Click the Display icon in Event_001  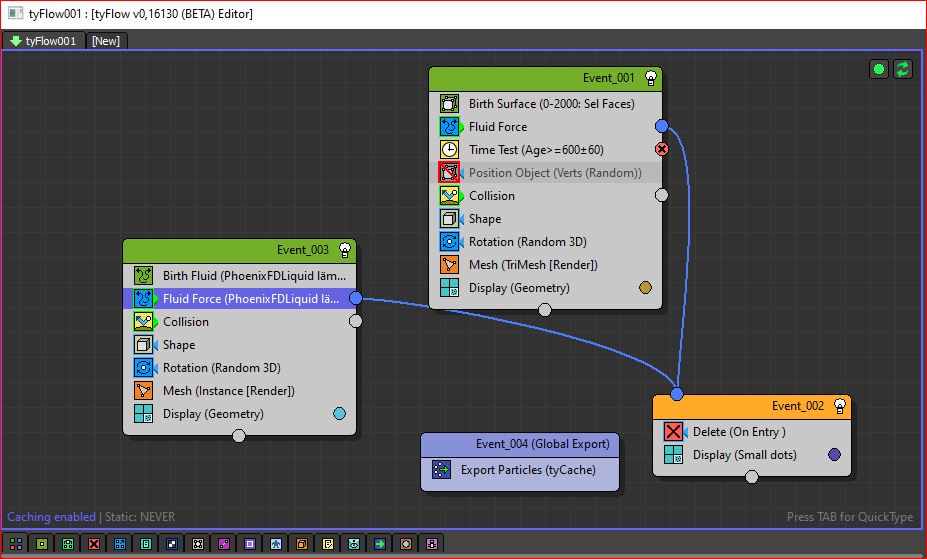[x=449, y=288]
